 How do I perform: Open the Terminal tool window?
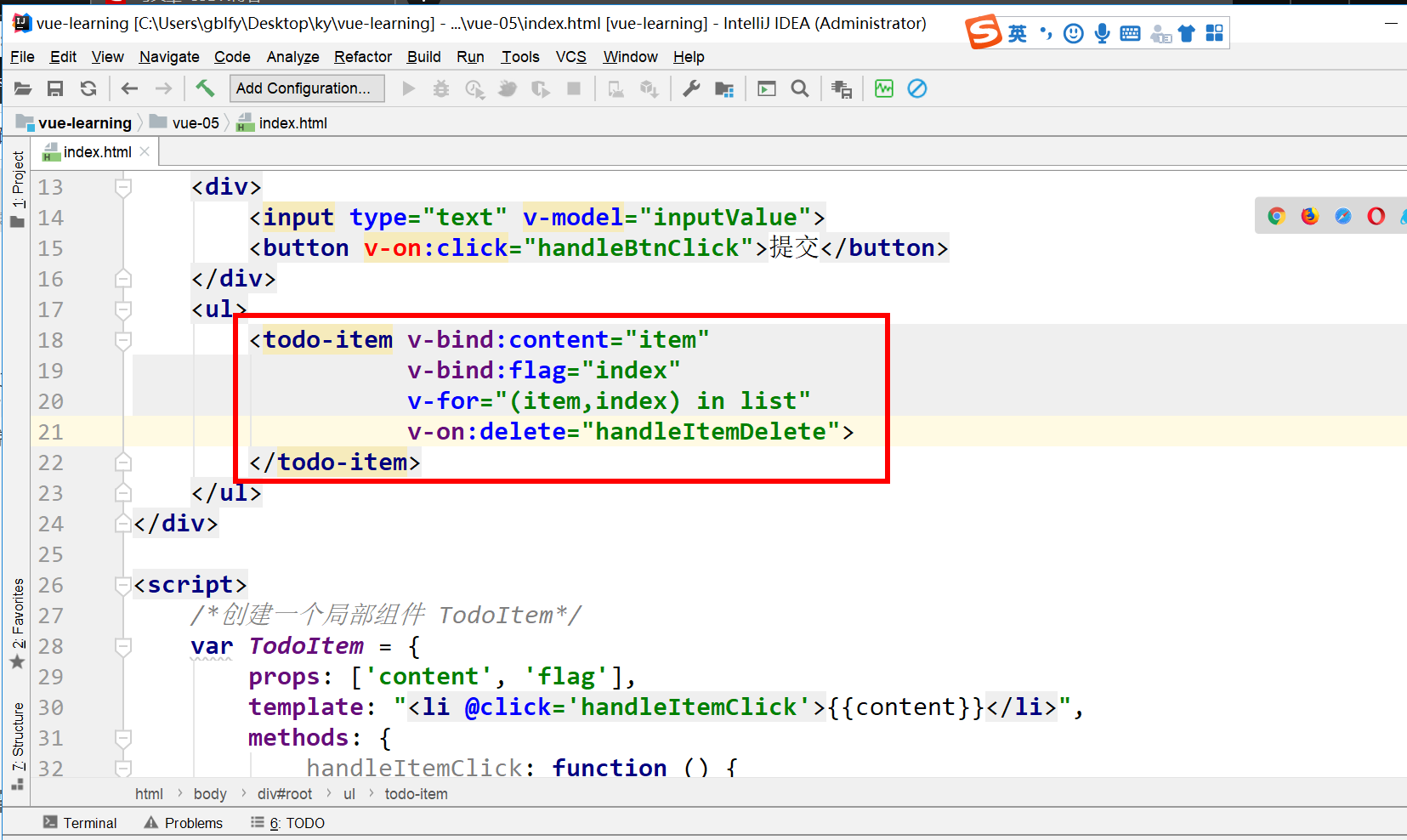click(x=80, y=823)
